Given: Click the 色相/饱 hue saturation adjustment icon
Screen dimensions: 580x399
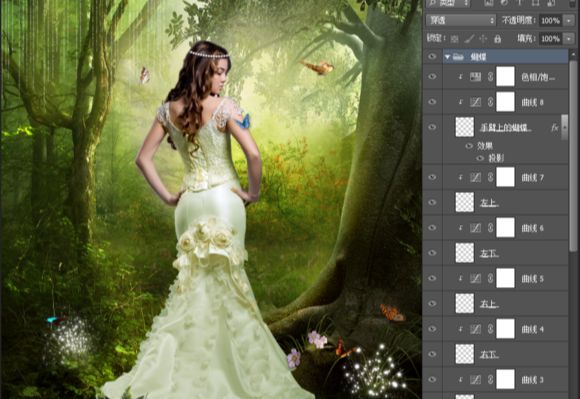Looking at the screenshot, I should click(475, 77).
